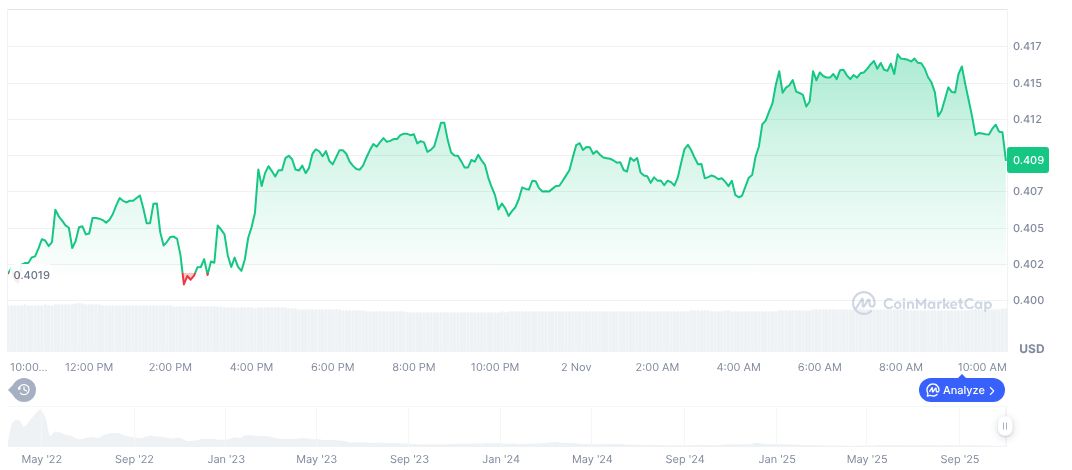Click the history clock icon below the chart
The width and height of the screenshot is (1072, 470).
point(24,389)
